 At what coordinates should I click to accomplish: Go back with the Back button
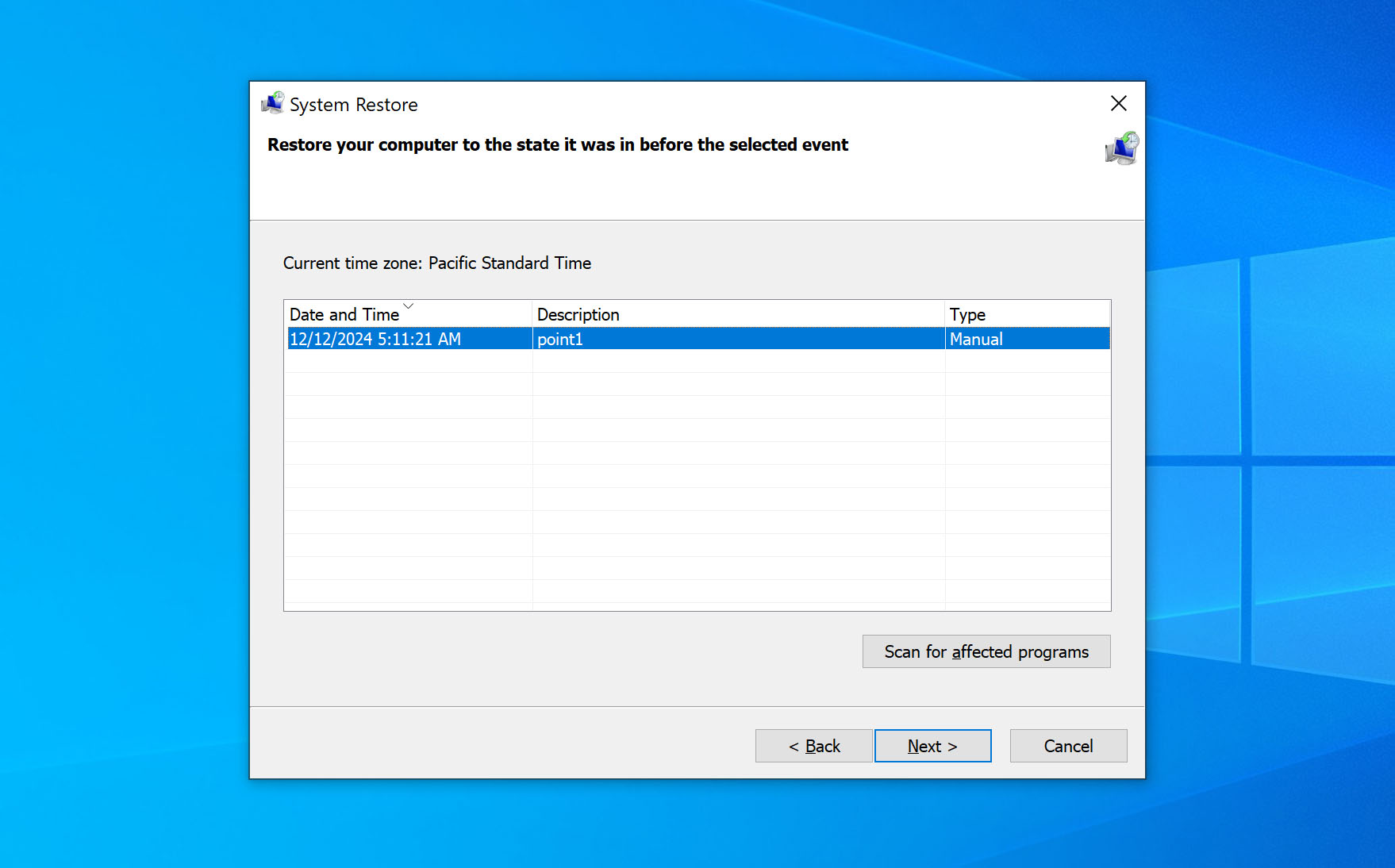pos(813,746)
